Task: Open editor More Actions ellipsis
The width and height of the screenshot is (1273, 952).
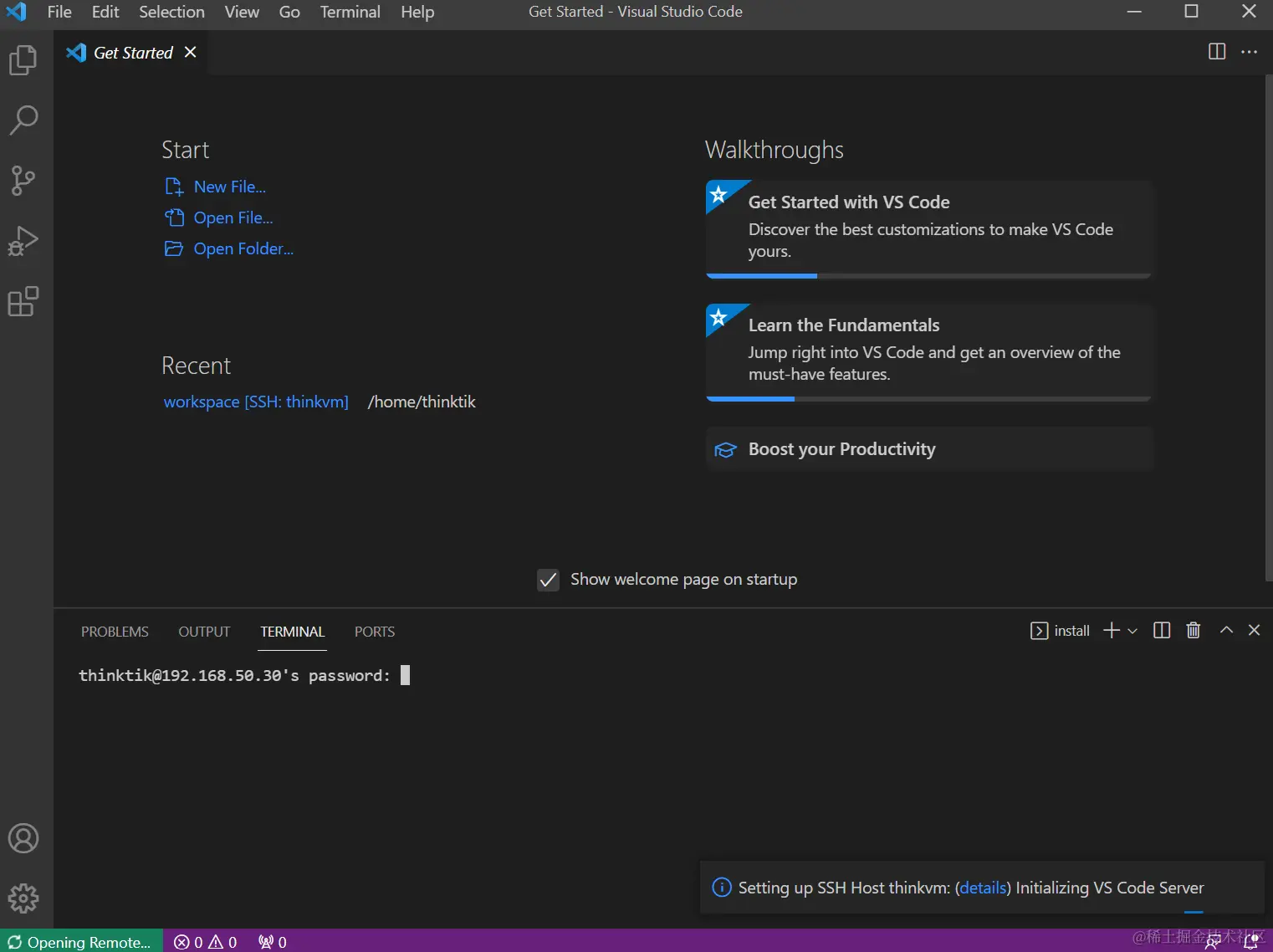Action: coord(1250,52)
